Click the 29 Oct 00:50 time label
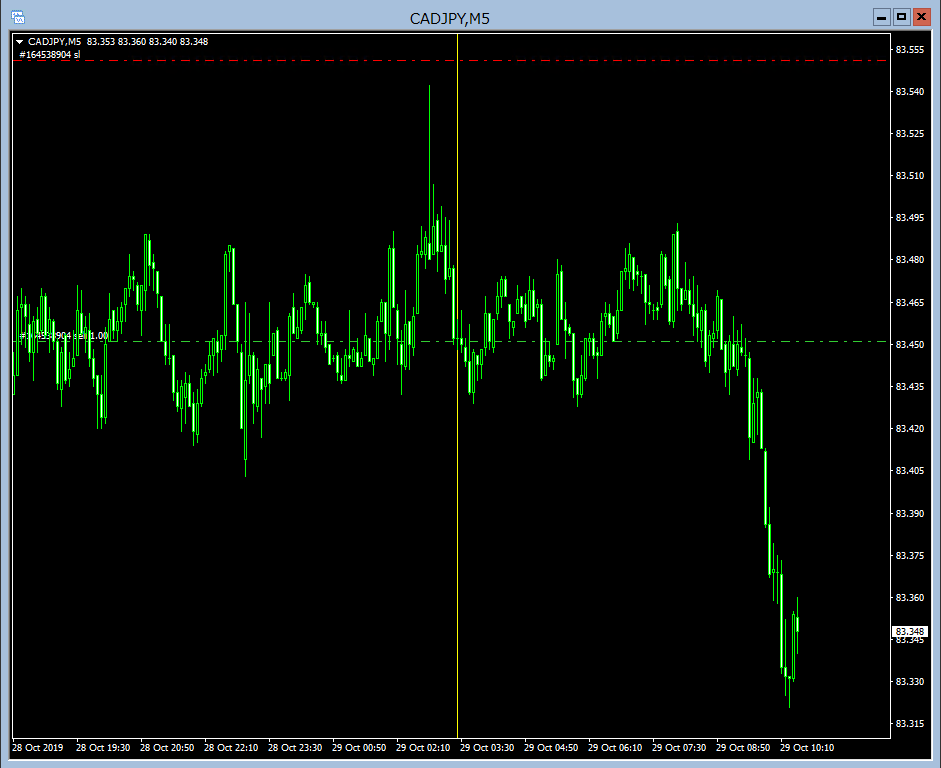This screenshot has width=941, height=768. point(359,748)
